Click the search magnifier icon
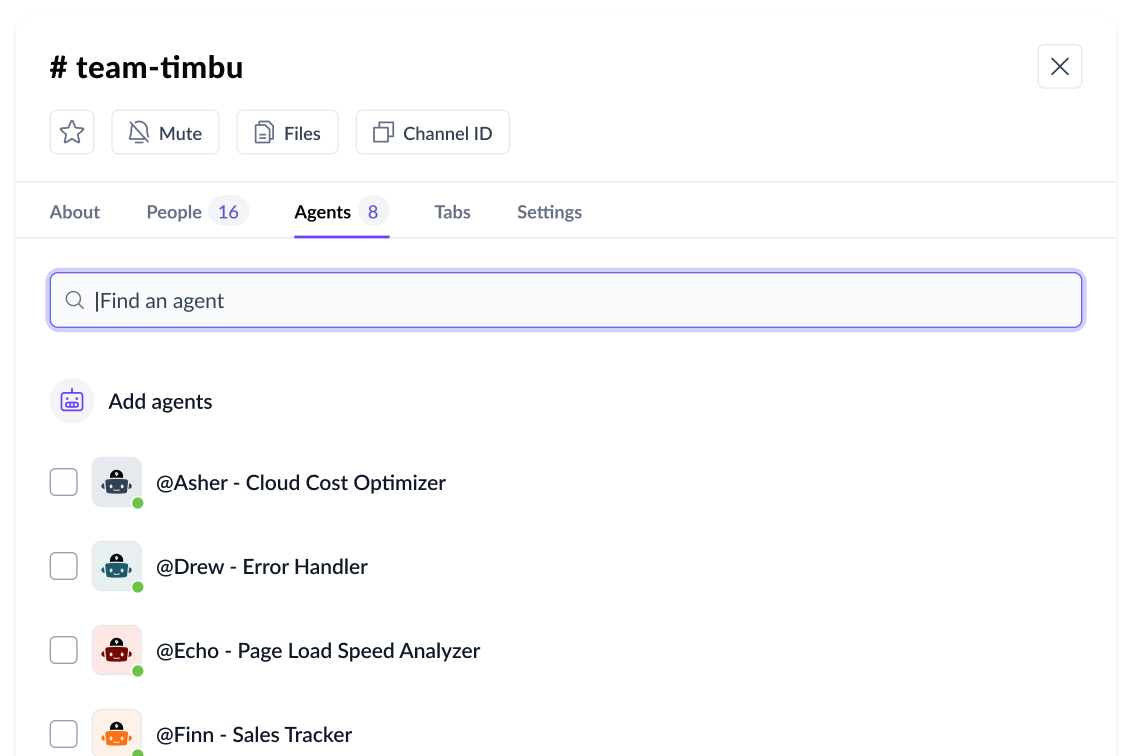Image resolution: width=1132 pixels, height=756 pixels. tap(74, 301)
